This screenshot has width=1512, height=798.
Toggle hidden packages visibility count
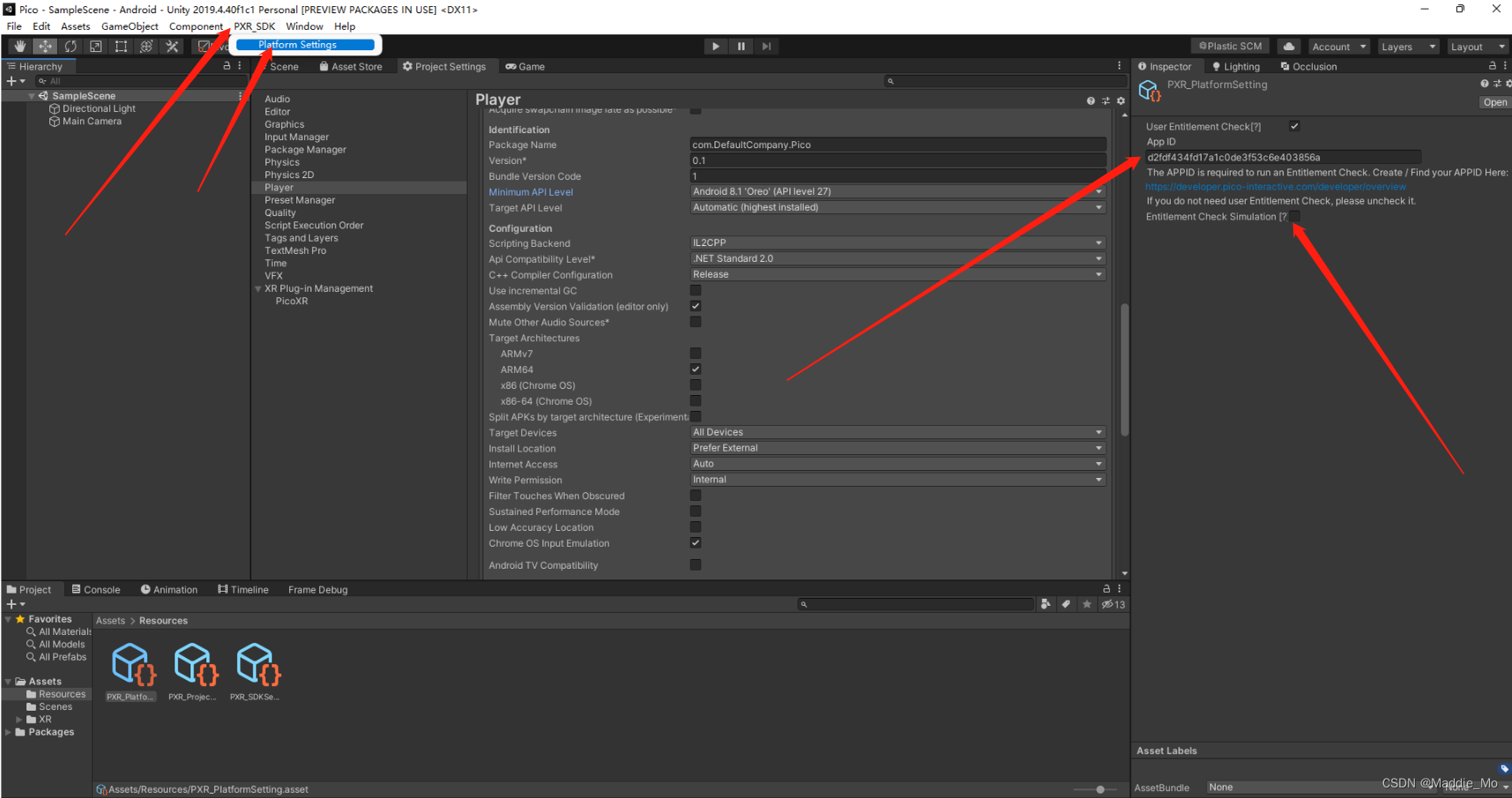pyautogui.click(x=1113, y=604)
